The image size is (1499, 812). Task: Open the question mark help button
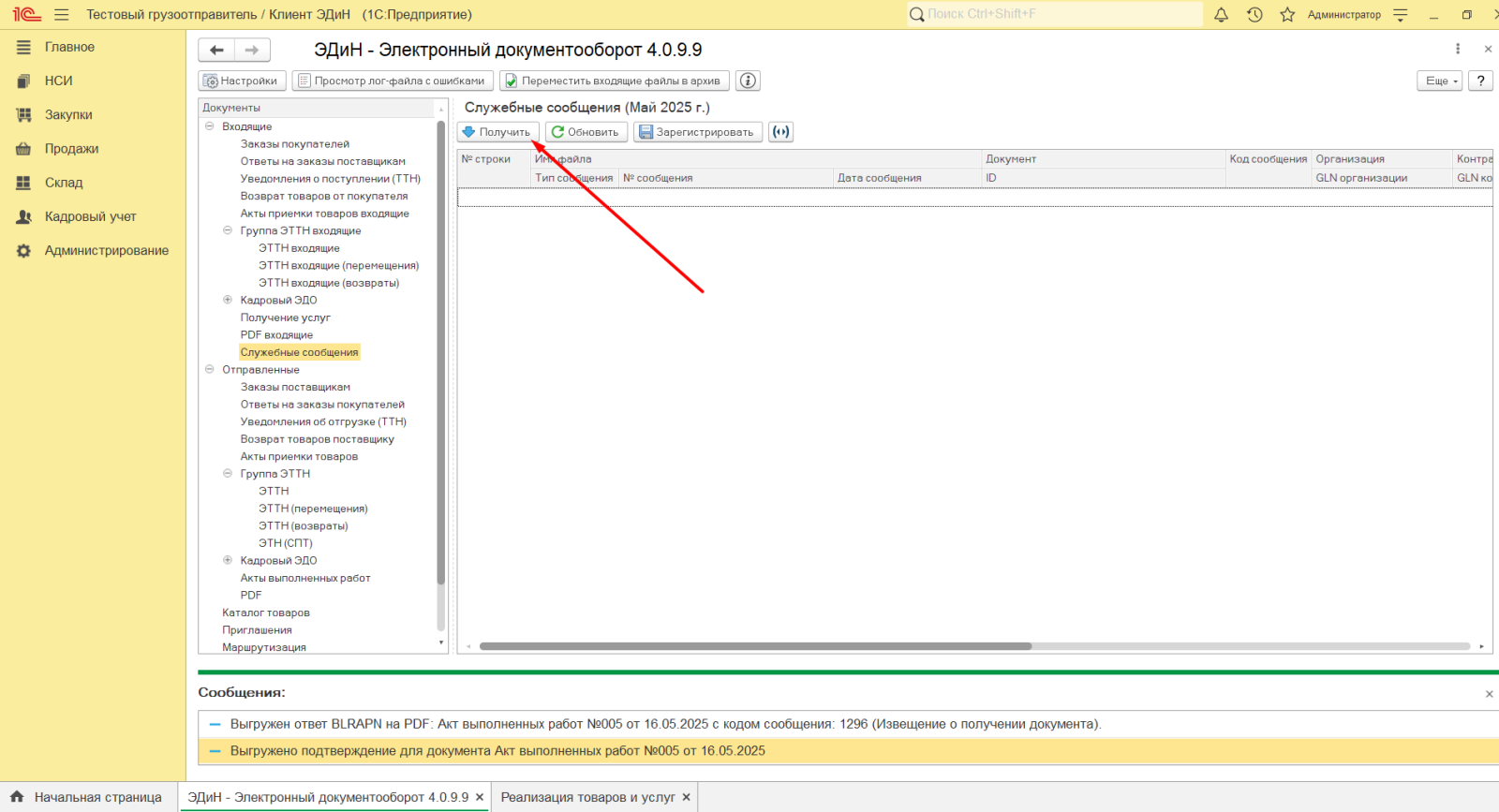point(1480,81)
